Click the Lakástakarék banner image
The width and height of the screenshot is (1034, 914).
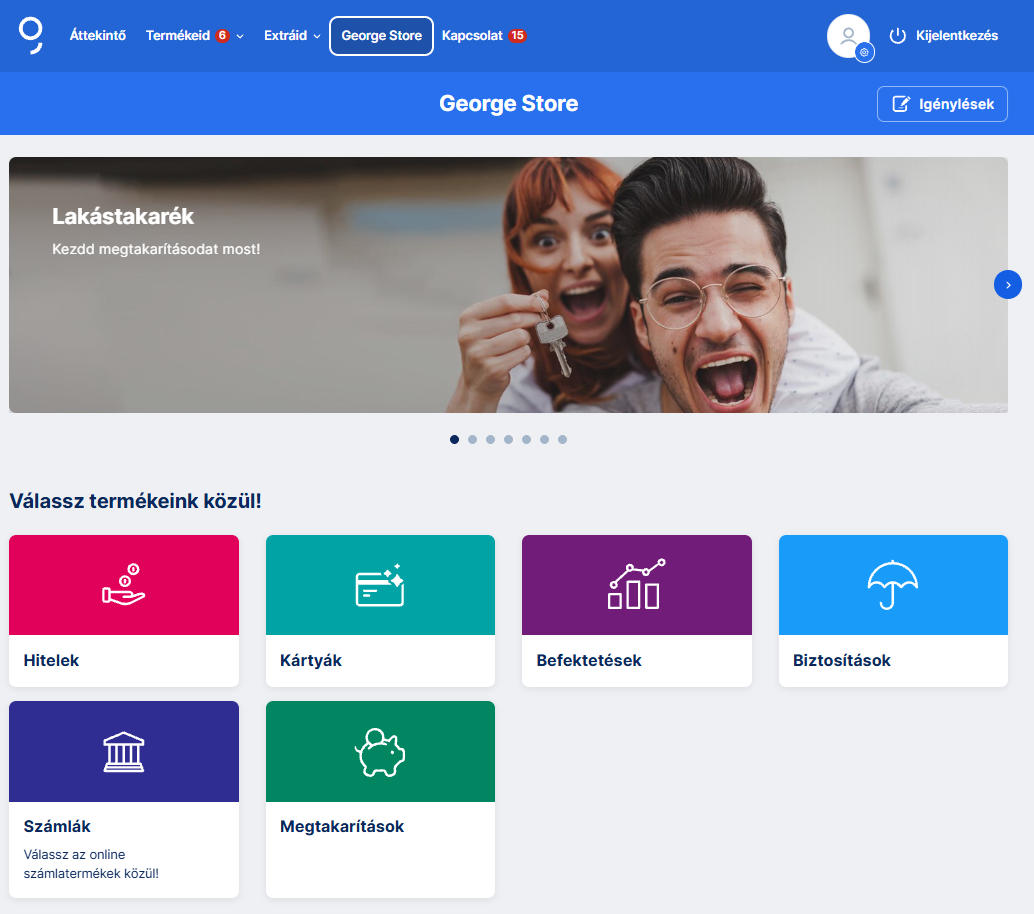click(508, 285)
